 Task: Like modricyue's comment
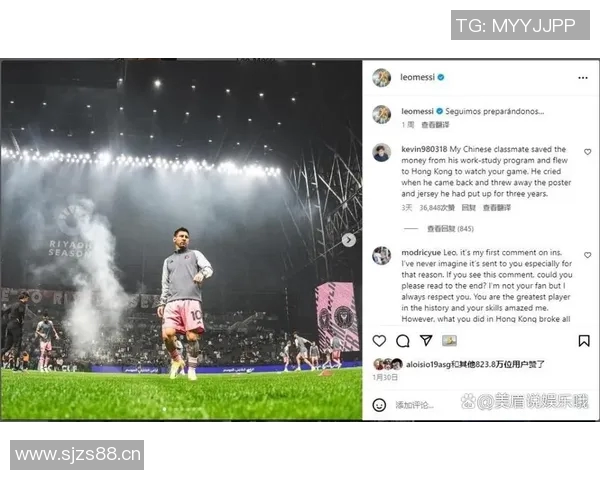pyautogui.click(x=587, y=255)
